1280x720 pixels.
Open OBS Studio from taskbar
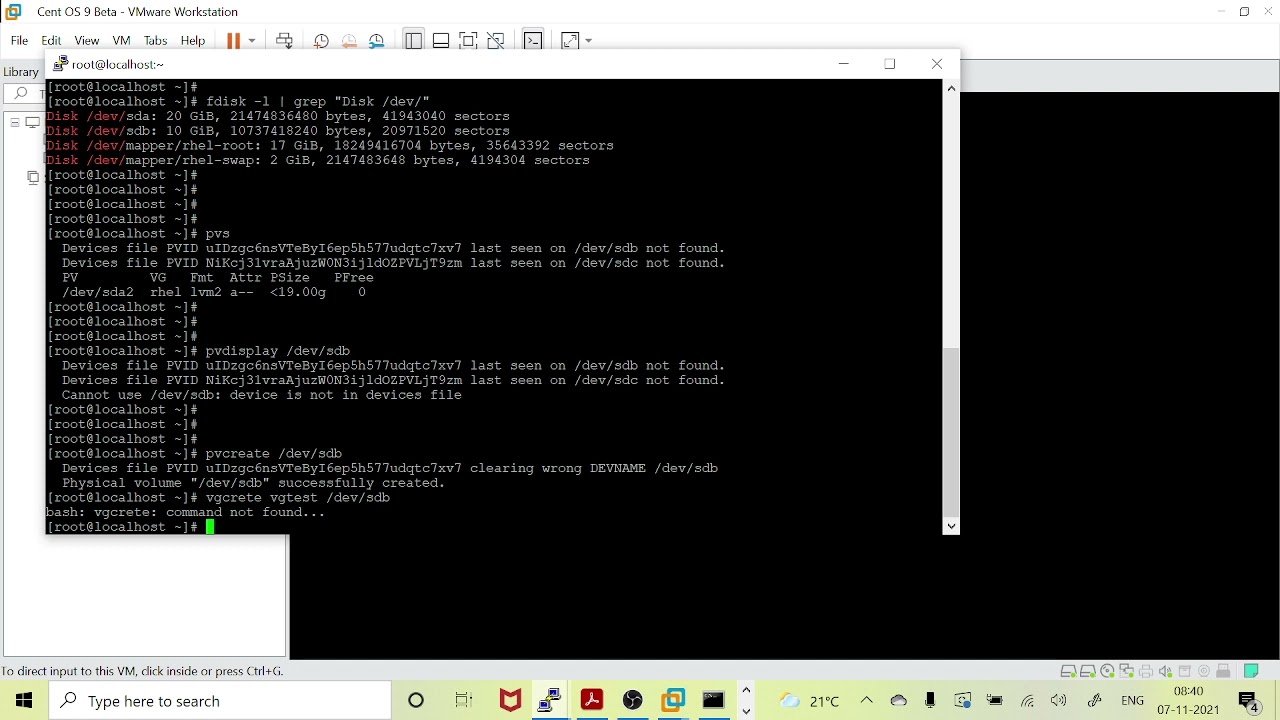pyautogui.click(x=633, y=701)
